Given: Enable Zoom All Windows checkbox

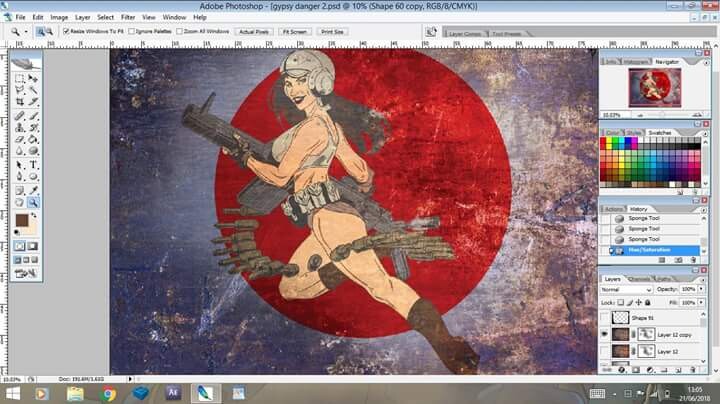Looking at the screenshot, I should coord(180,31).
